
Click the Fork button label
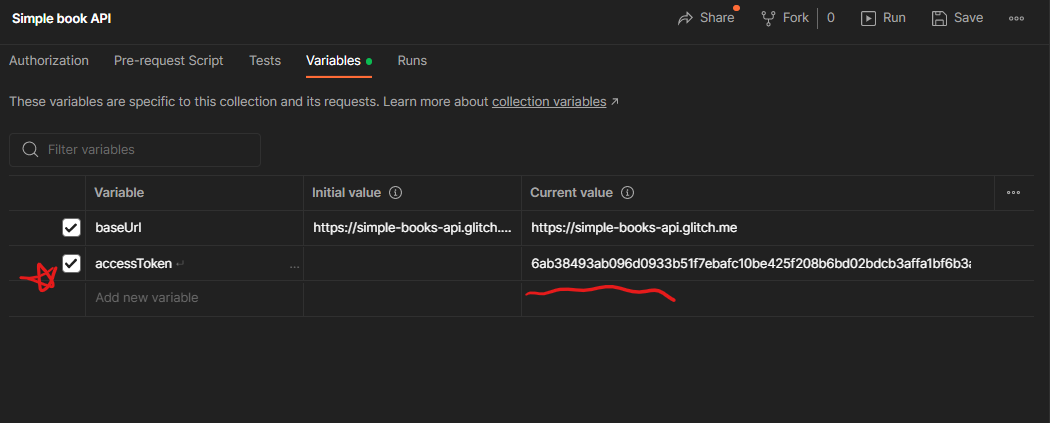coord(796,18)
